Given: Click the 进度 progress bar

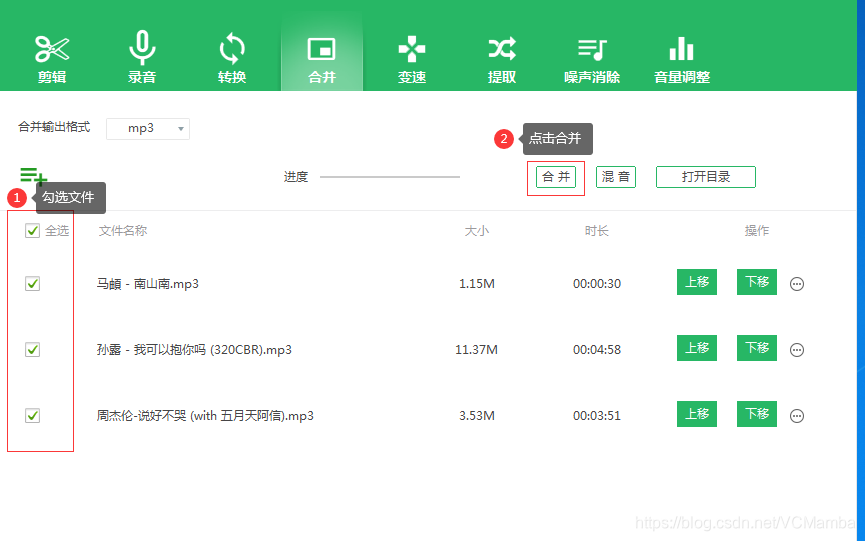Looking at the screenshot, I should pos(390,177).
